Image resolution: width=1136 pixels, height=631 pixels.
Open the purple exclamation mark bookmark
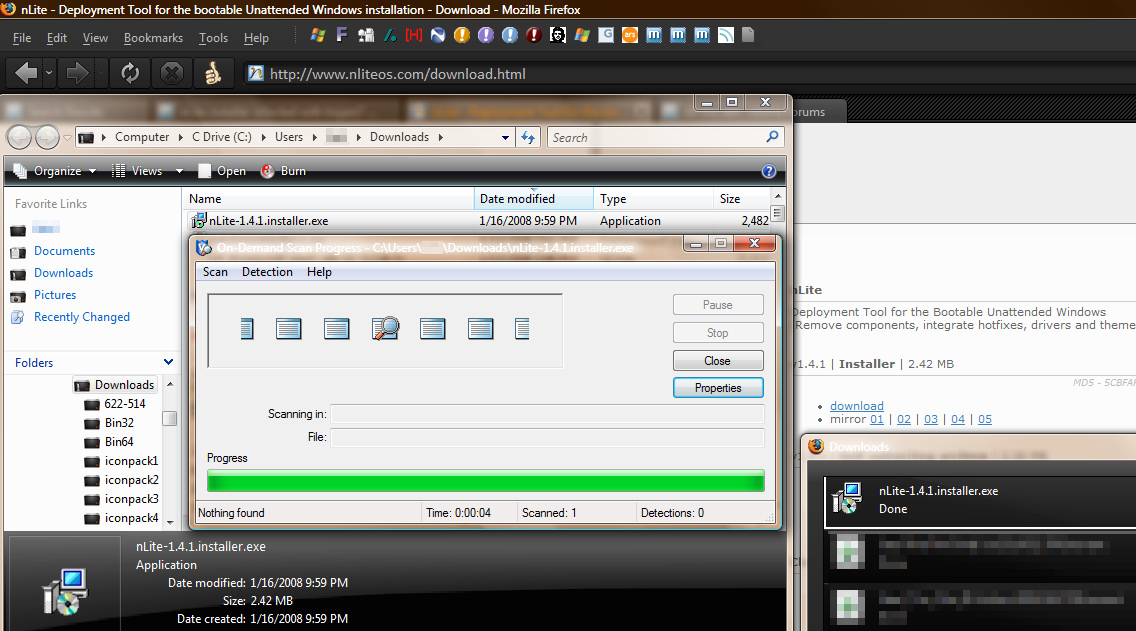pyautogui.click(x=485, y=35)
